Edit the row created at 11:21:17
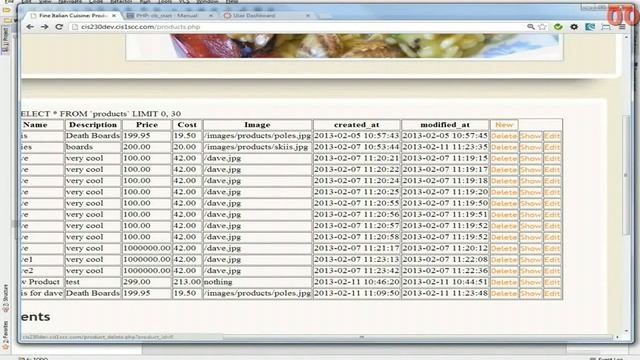Viewport: 640px width, 360px height. point(552,249)
